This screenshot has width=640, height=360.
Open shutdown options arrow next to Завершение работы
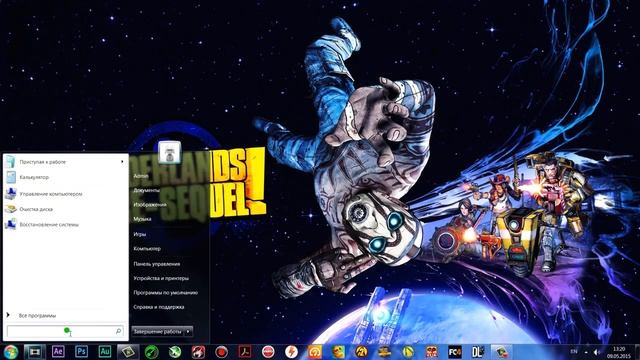(188, 331)
